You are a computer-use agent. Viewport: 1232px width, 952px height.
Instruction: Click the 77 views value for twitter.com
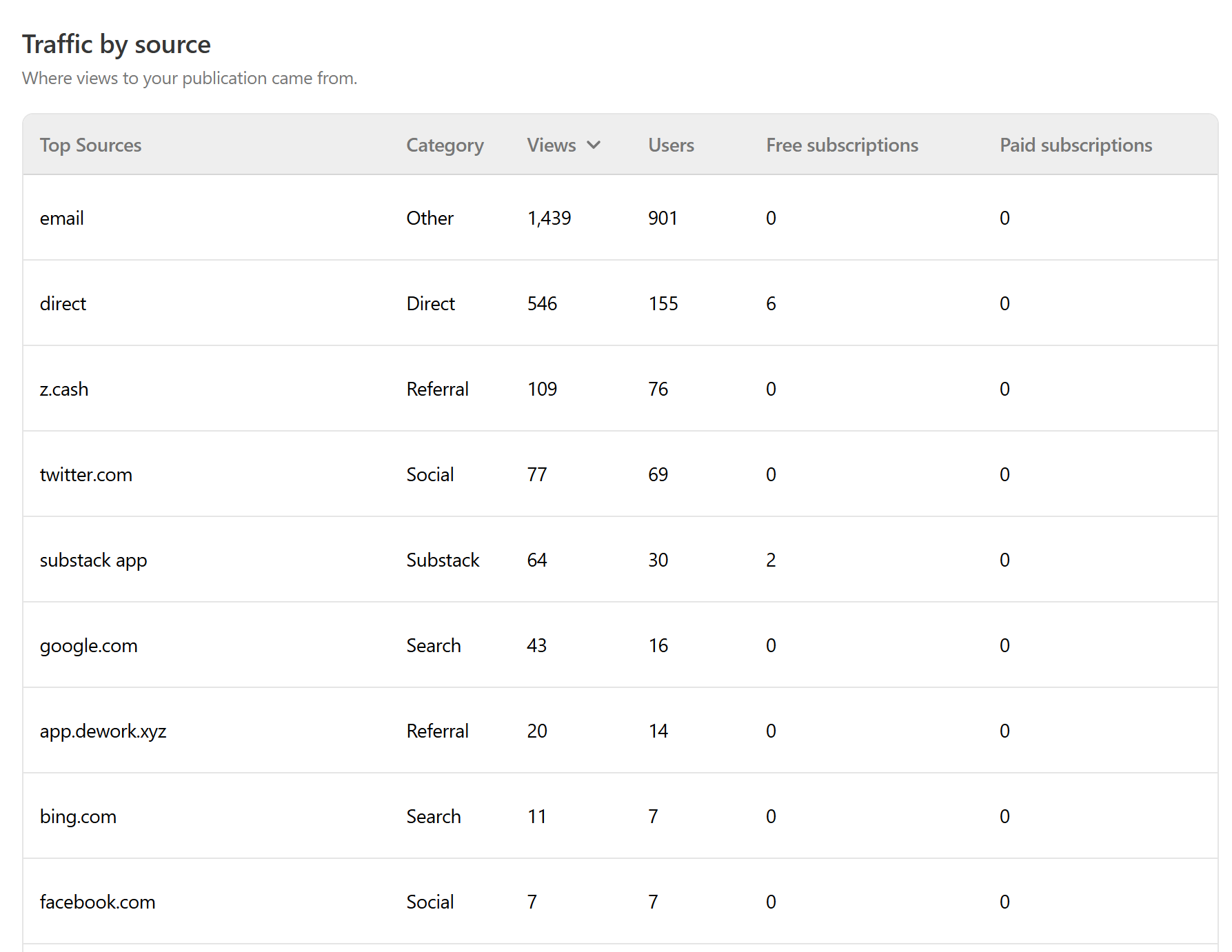click(x=537, y=474)
